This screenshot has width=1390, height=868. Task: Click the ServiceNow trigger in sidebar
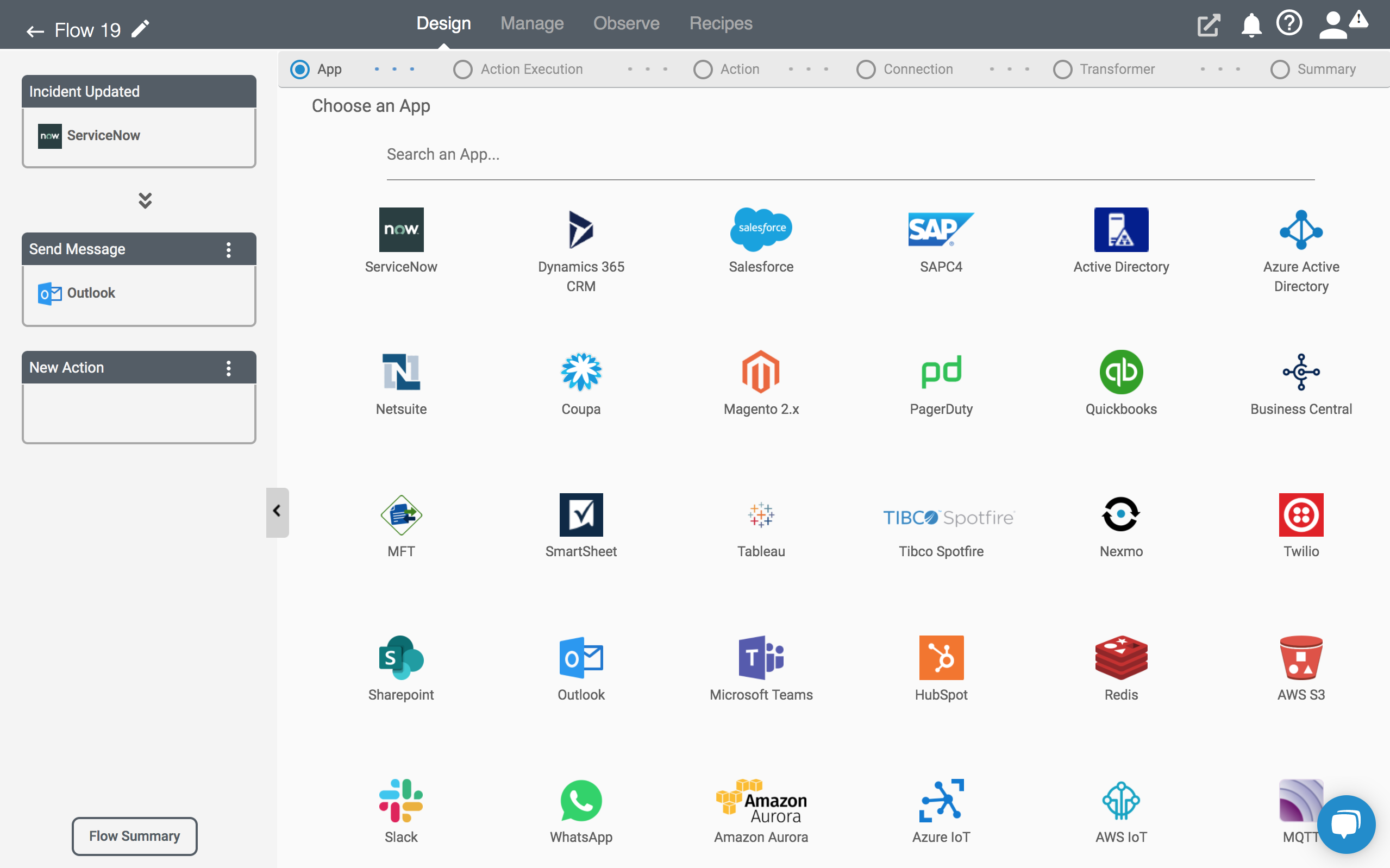[89, 135]
